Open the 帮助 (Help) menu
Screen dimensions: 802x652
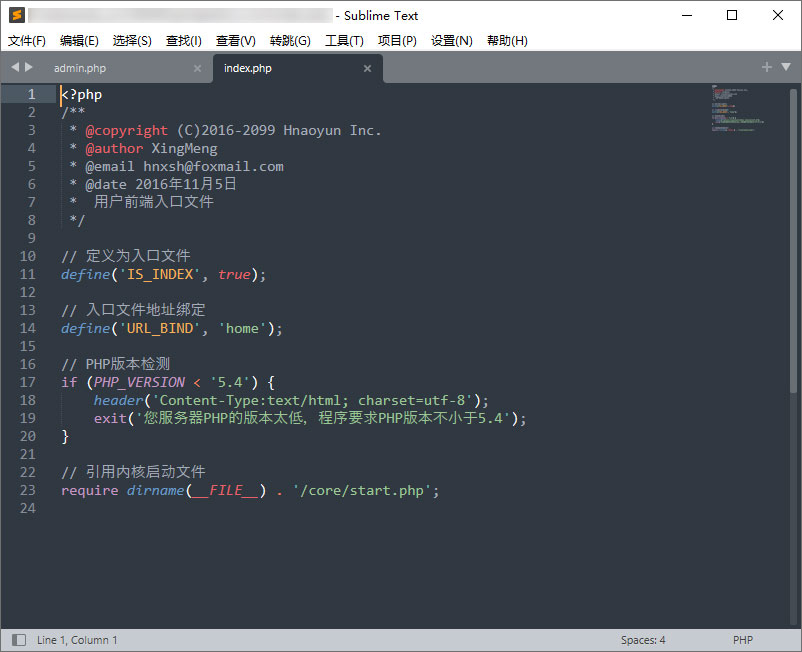click(506, 40)
